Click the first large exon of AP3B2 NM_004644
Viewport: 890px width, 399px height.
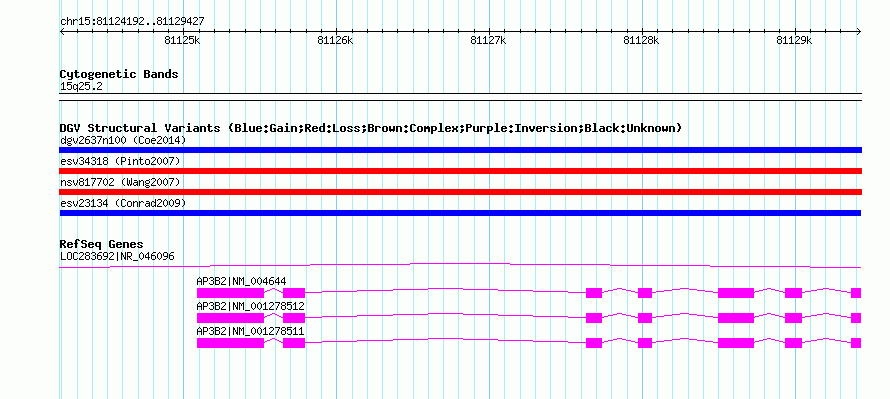click(x=230, y=293)
